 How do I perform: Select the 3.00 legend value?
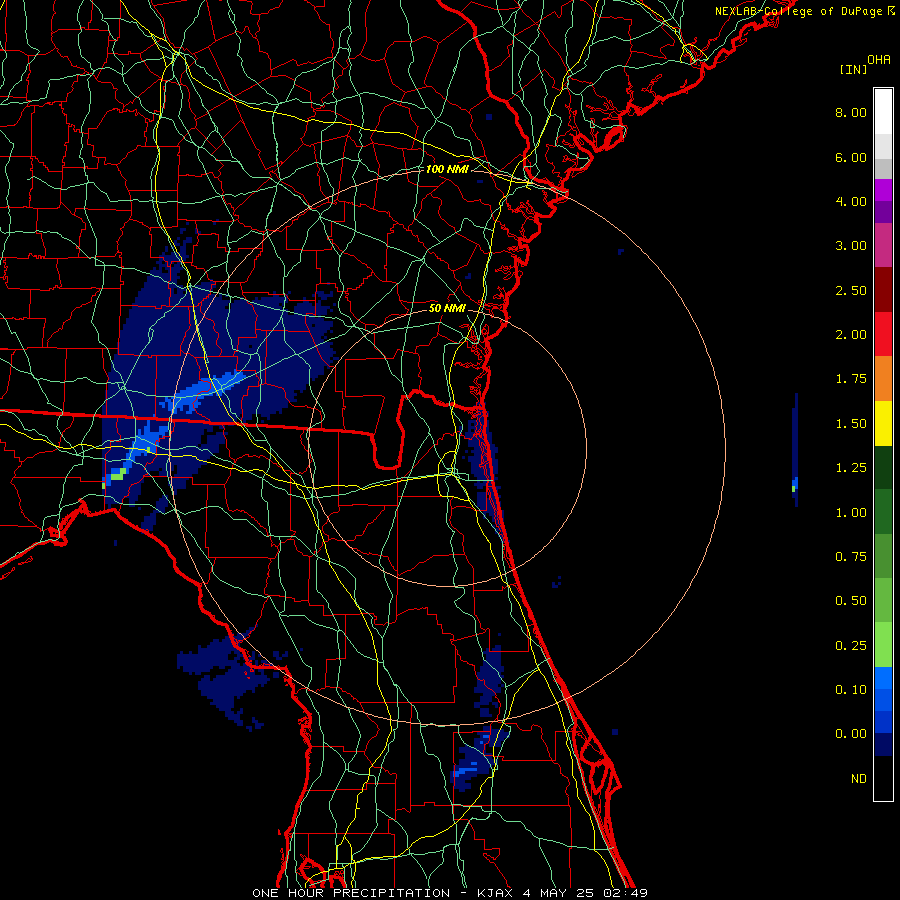851,246
